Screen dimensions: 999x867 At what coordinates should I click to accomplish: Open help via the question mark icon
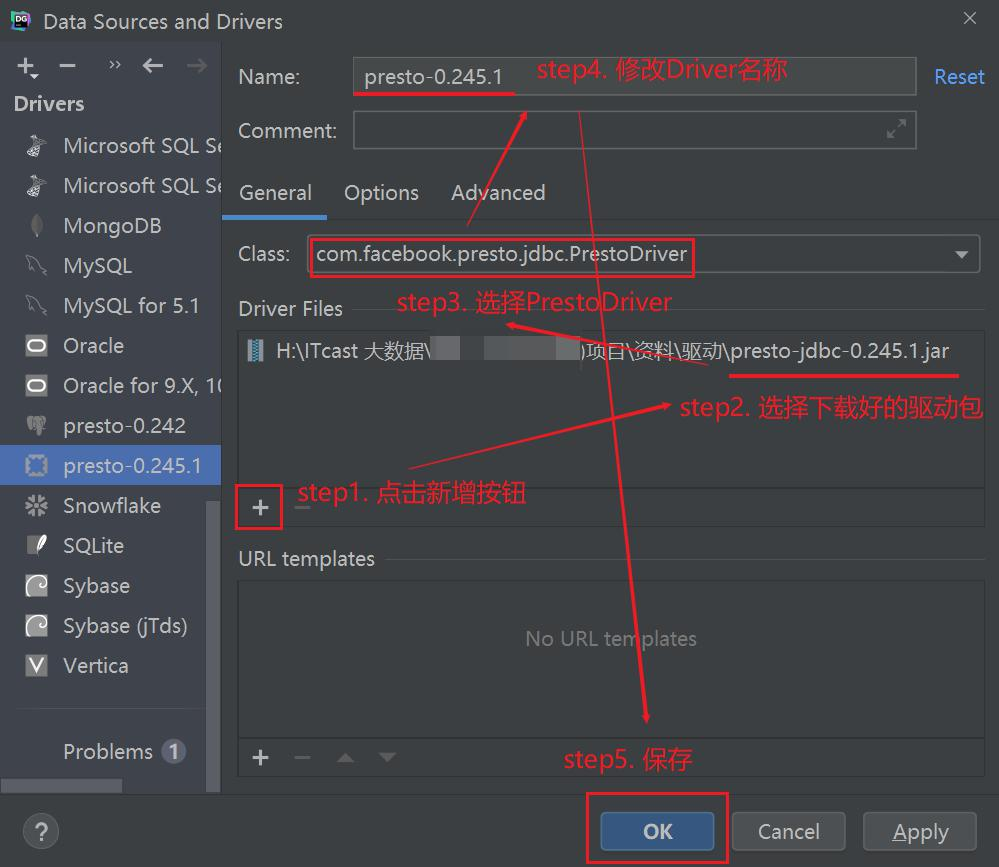click(x=41, y=831)
